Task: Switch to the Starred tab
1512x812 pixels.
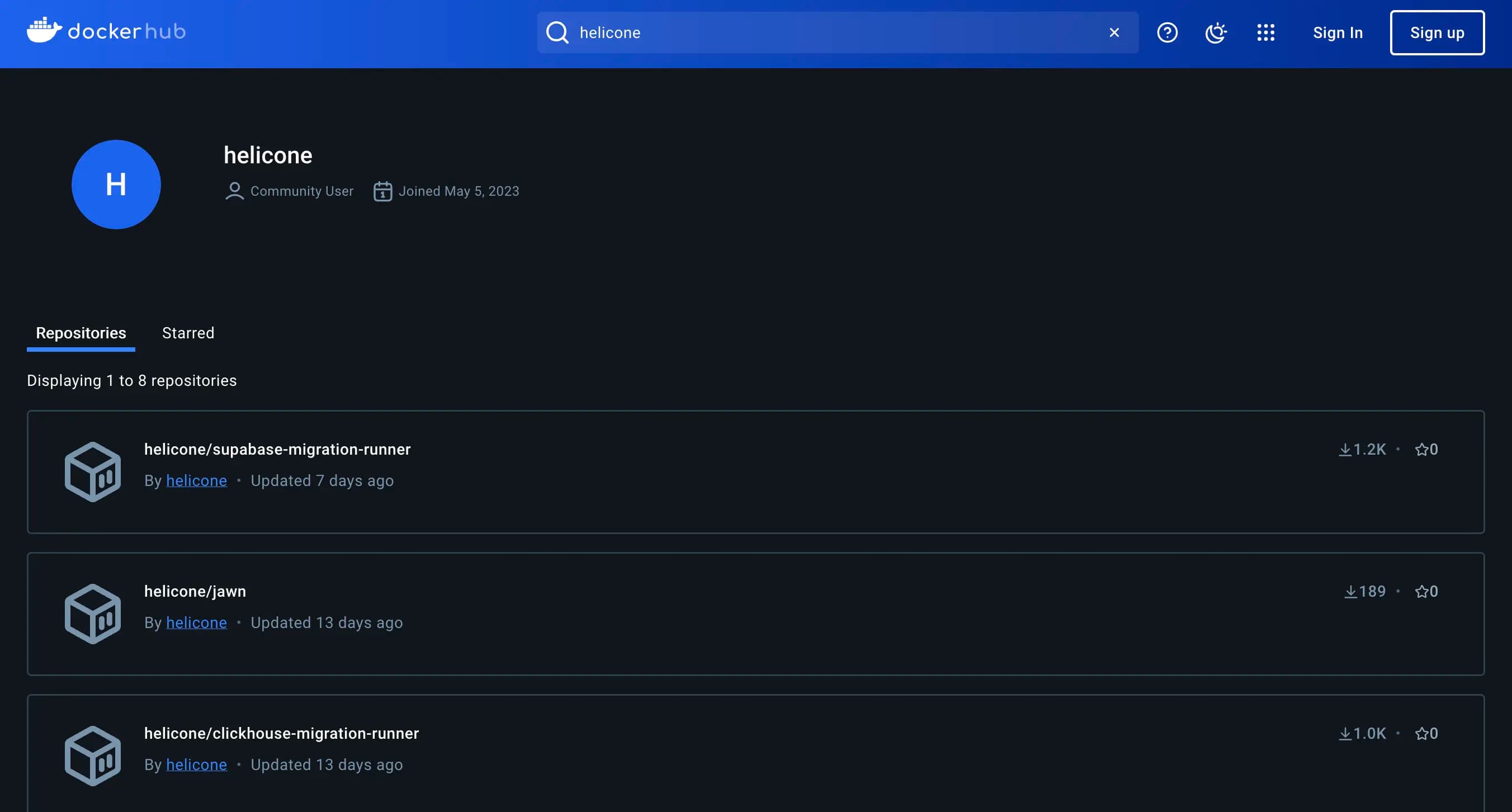Action: (188, 333)
